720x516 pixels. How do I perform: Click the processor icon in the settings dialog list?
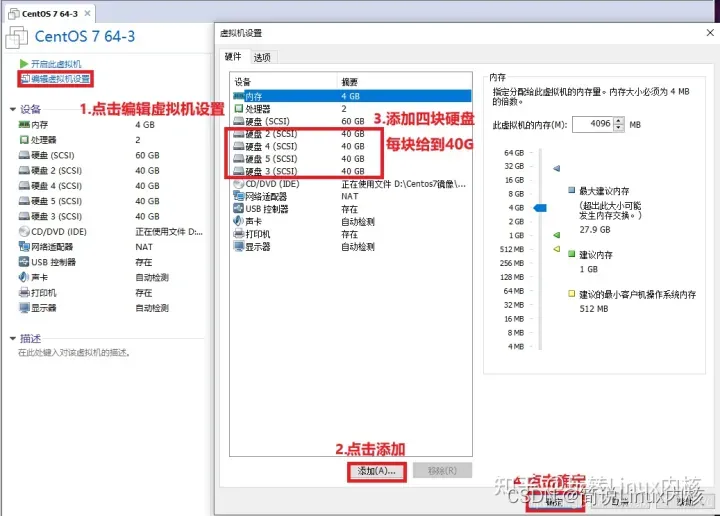click(238, 109)
